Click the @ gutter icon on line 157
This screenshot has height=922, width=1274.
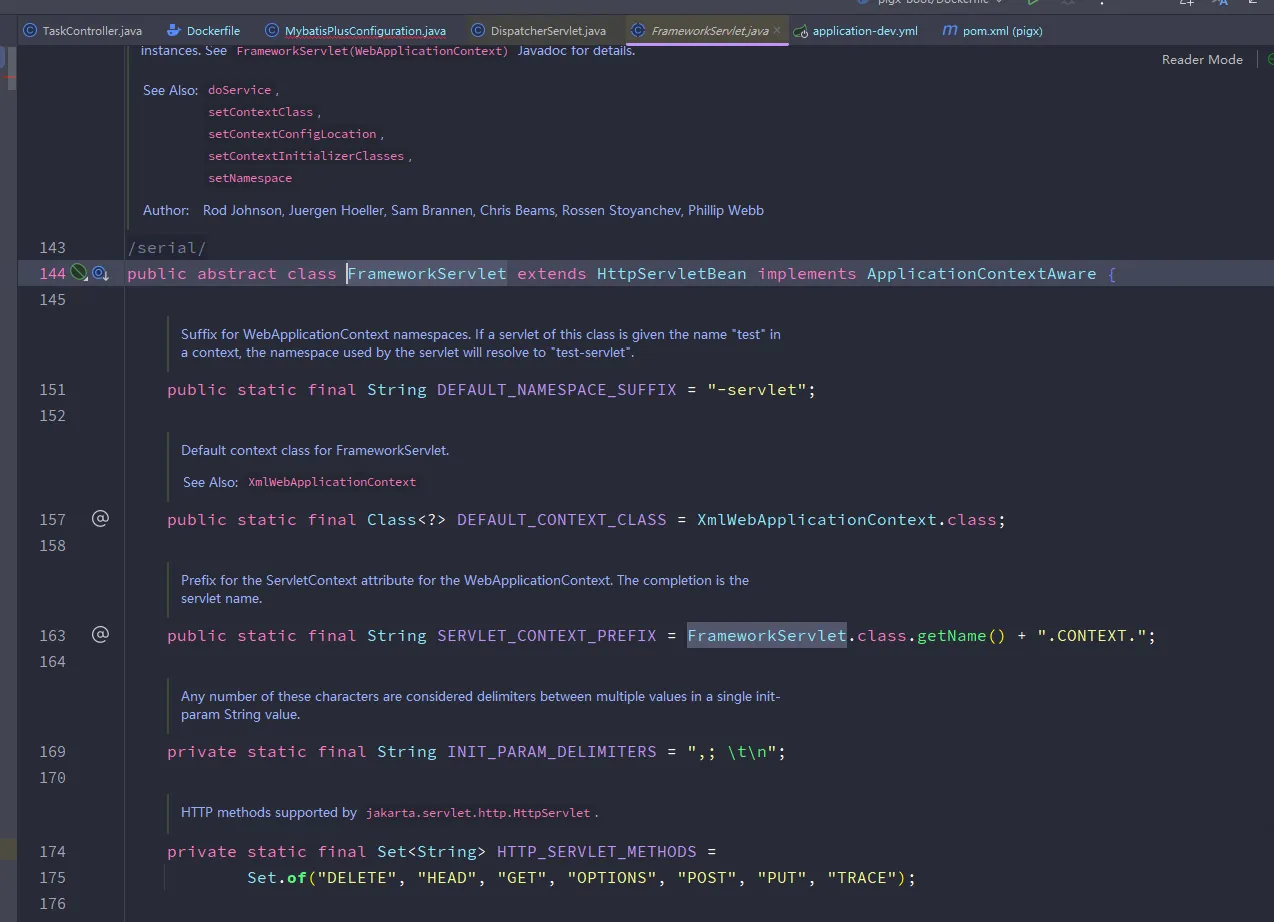coord(100,518)
